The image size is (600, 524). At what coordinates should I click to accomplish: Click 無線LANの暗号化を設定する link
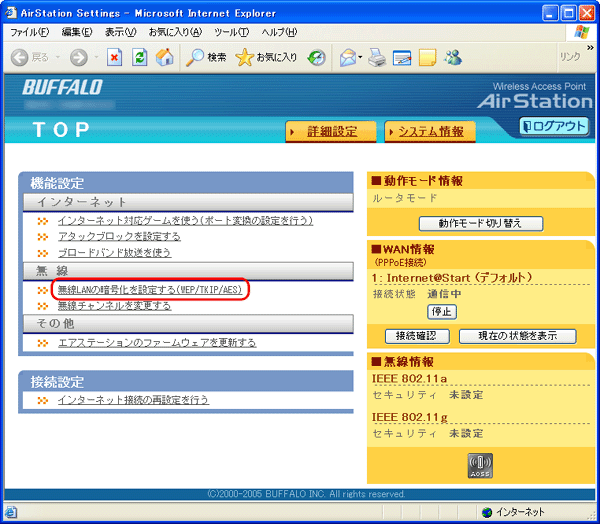149,289
